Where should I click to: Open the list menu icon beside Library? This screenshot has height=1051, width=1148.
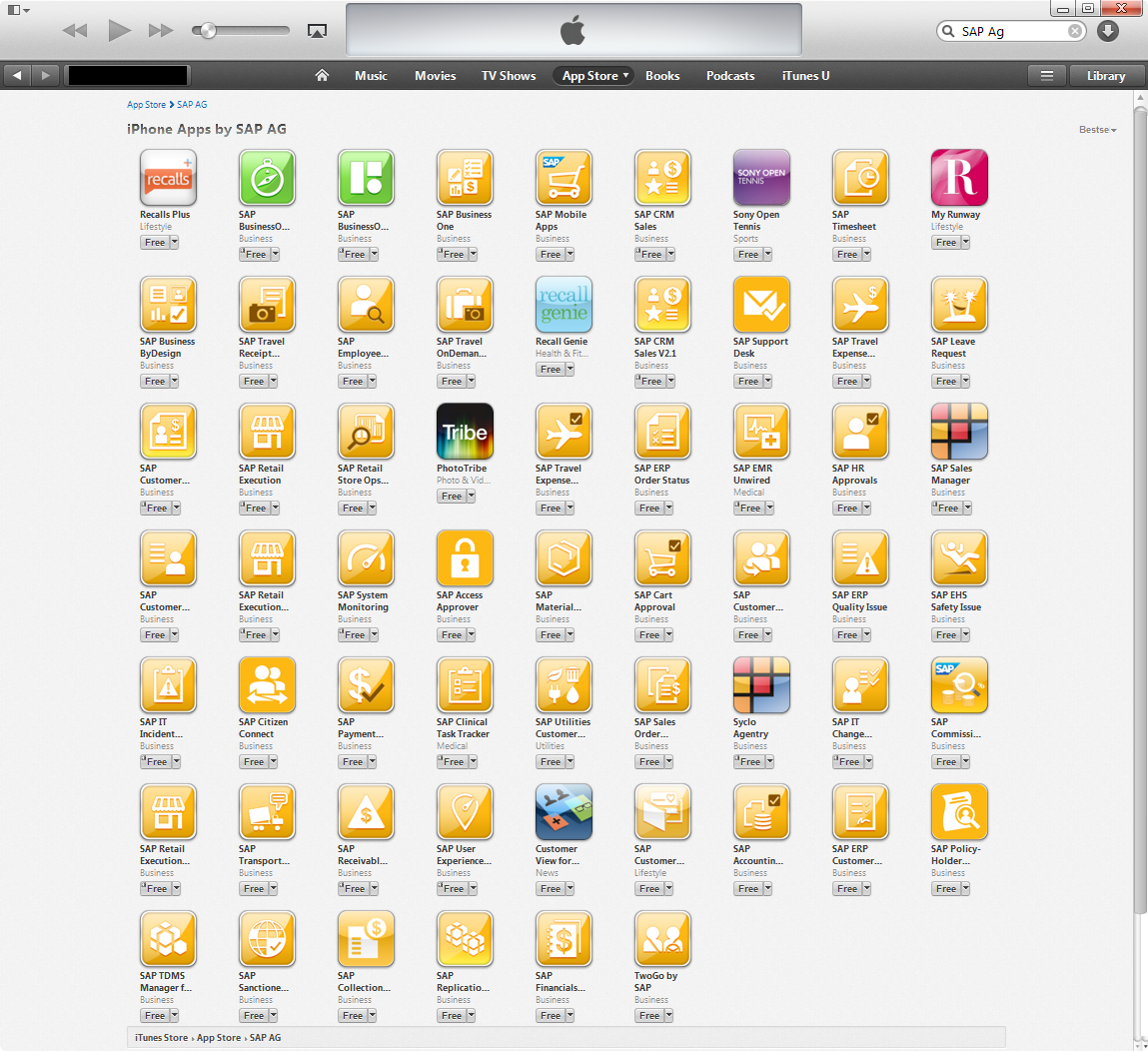[x=1047, y=75]
